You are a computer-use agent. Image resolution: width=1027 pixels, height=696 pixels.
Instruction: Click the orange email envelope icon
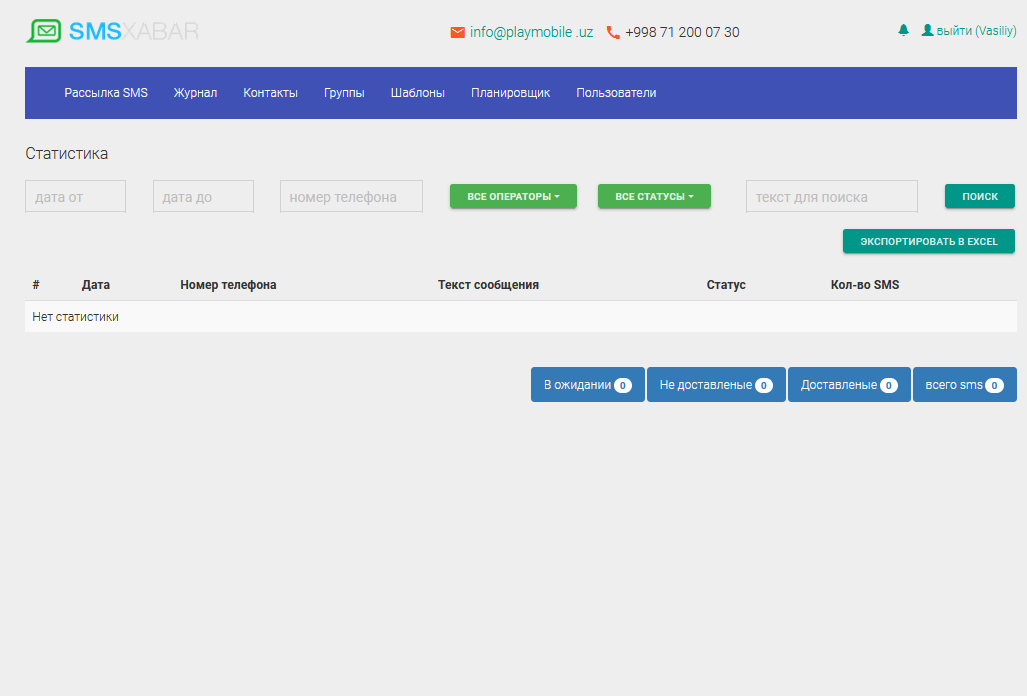point(457,32)
